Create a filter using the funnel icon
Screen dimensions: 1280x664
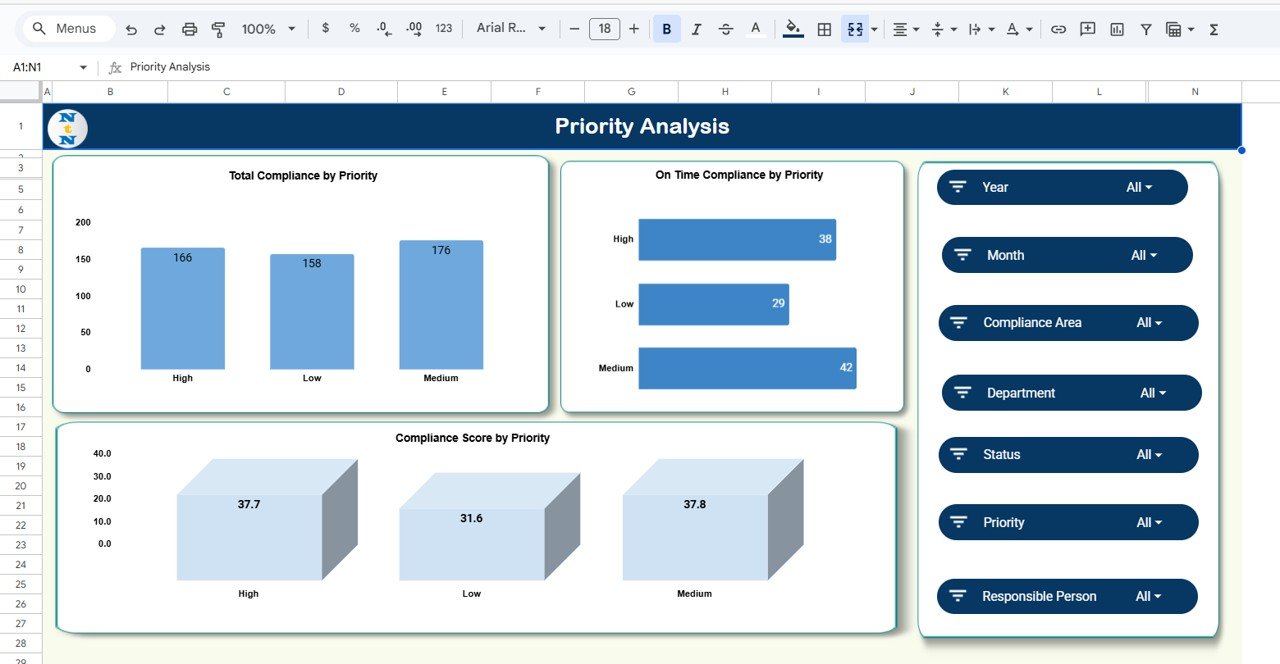point(1145,29)
